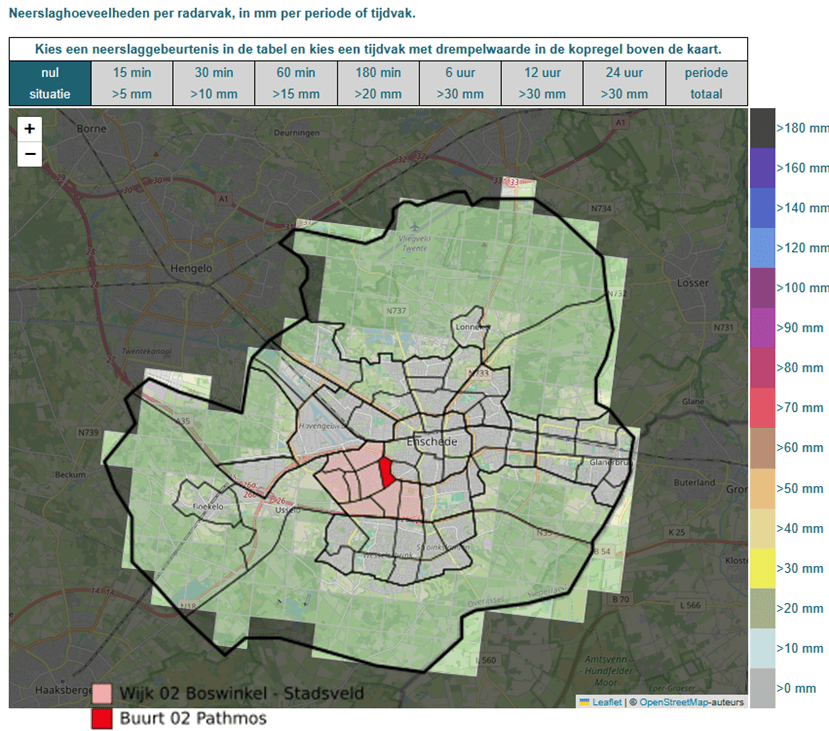Select the nul situatie tab
This screenshot has height=731, width=829.
tap(50, 83)
